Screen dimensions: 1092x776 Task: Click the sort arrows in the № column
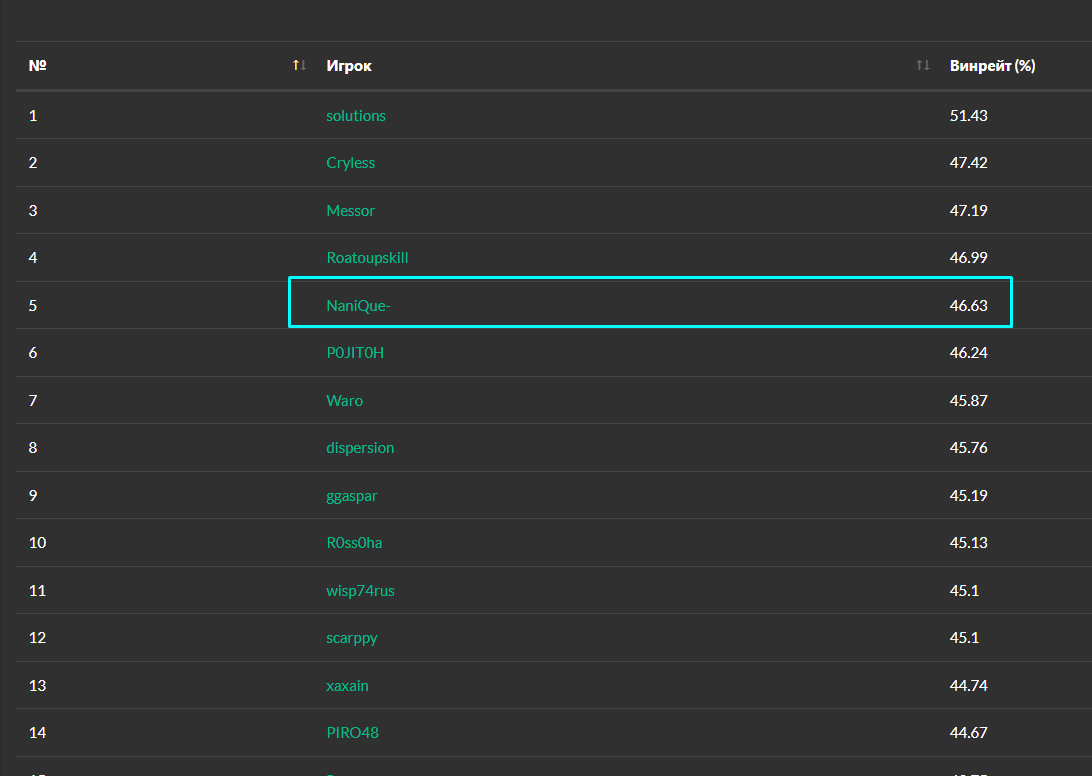pyautogui.click(x=299, y=66)
